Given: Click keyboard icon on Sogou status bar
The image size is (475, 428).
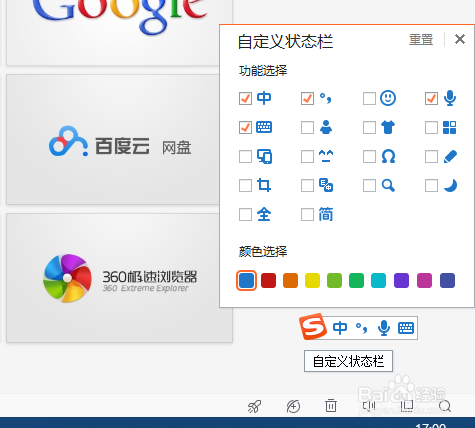Looking at the screenshot, I should 406,328.
